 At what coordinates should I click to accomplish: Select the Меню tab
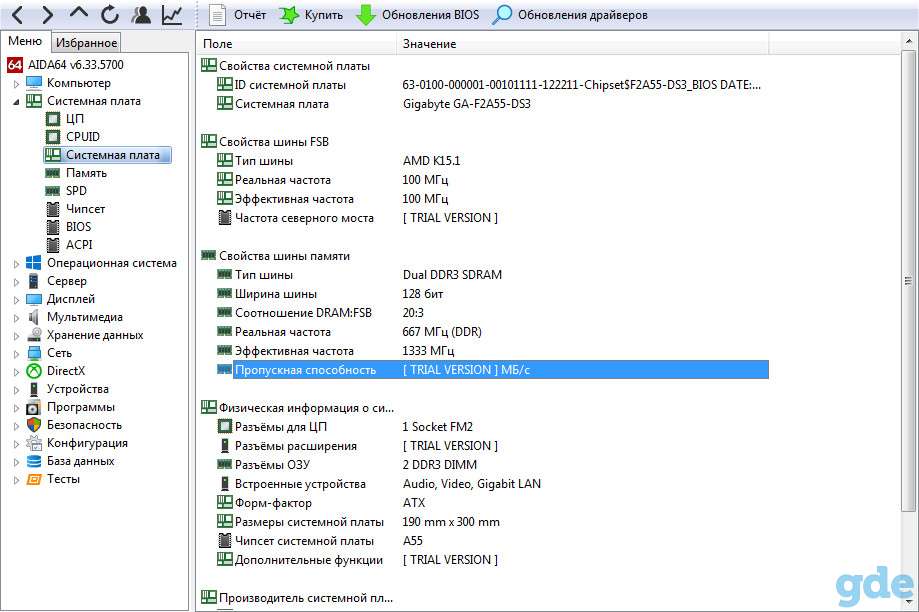pos(25,41)
